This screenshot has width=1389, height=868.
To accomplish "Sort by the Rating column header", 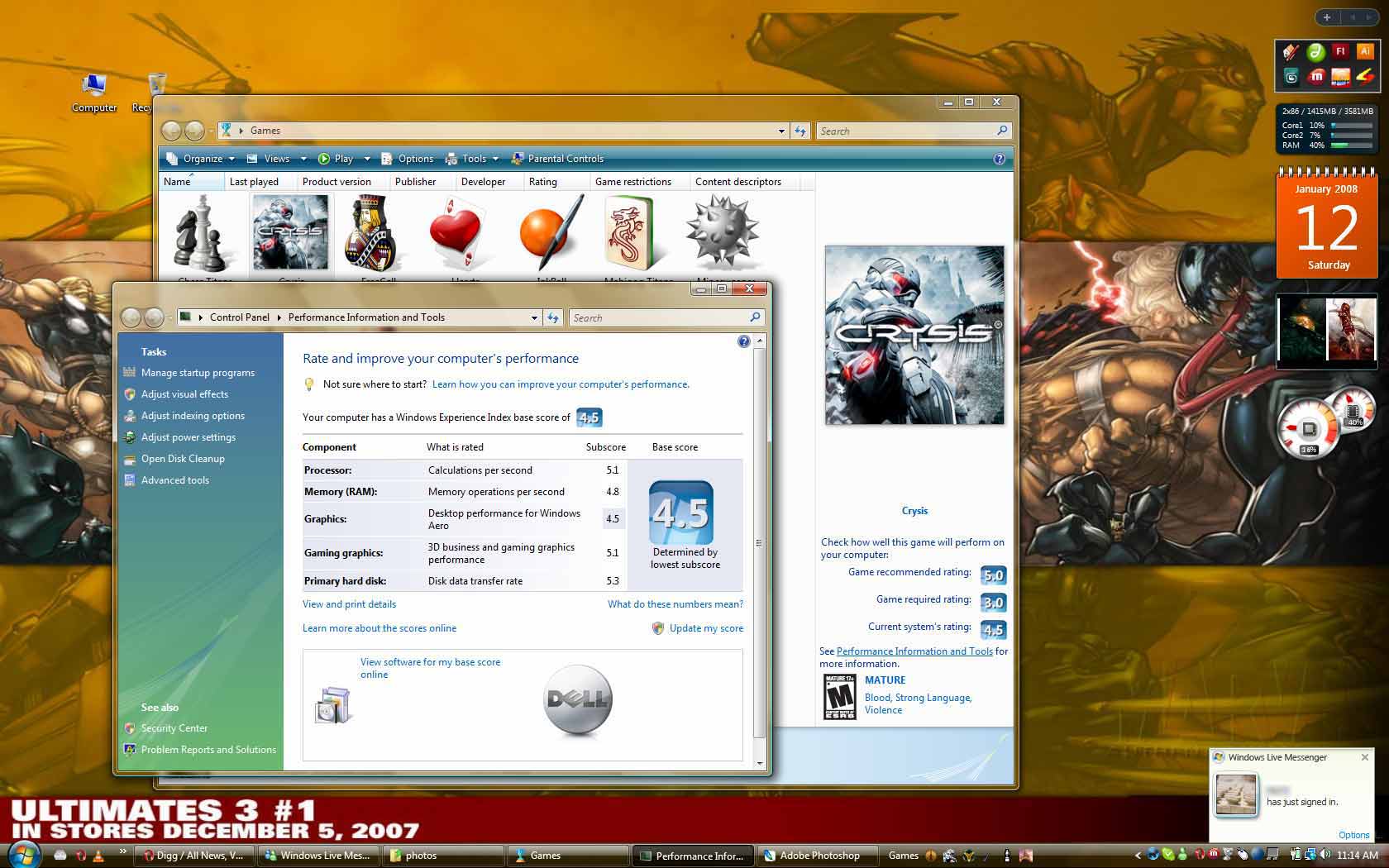I will (x=556, y=182).
